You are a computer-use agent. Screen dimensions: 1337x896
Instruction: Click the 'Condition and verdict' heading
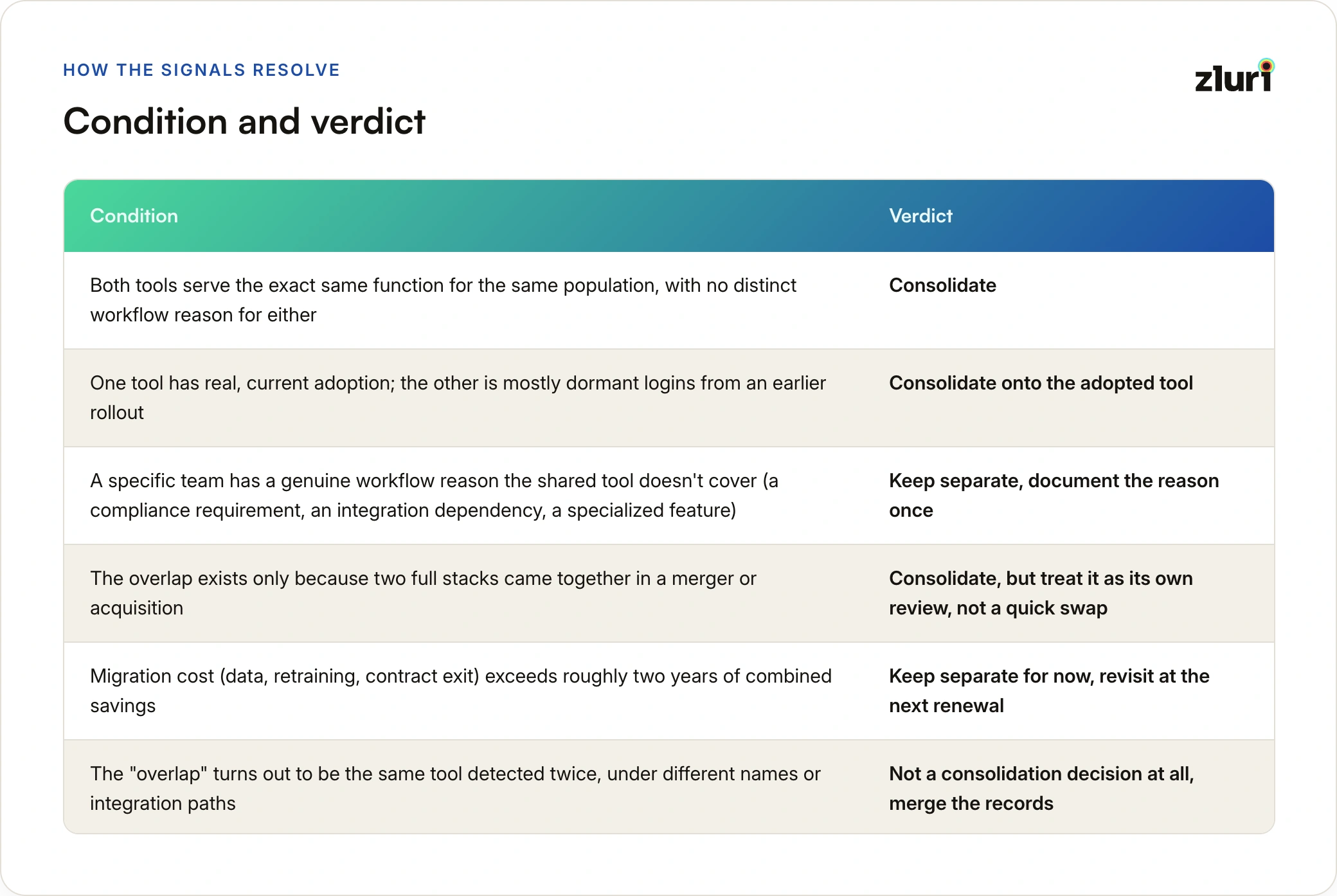click(x=244, y=121)
